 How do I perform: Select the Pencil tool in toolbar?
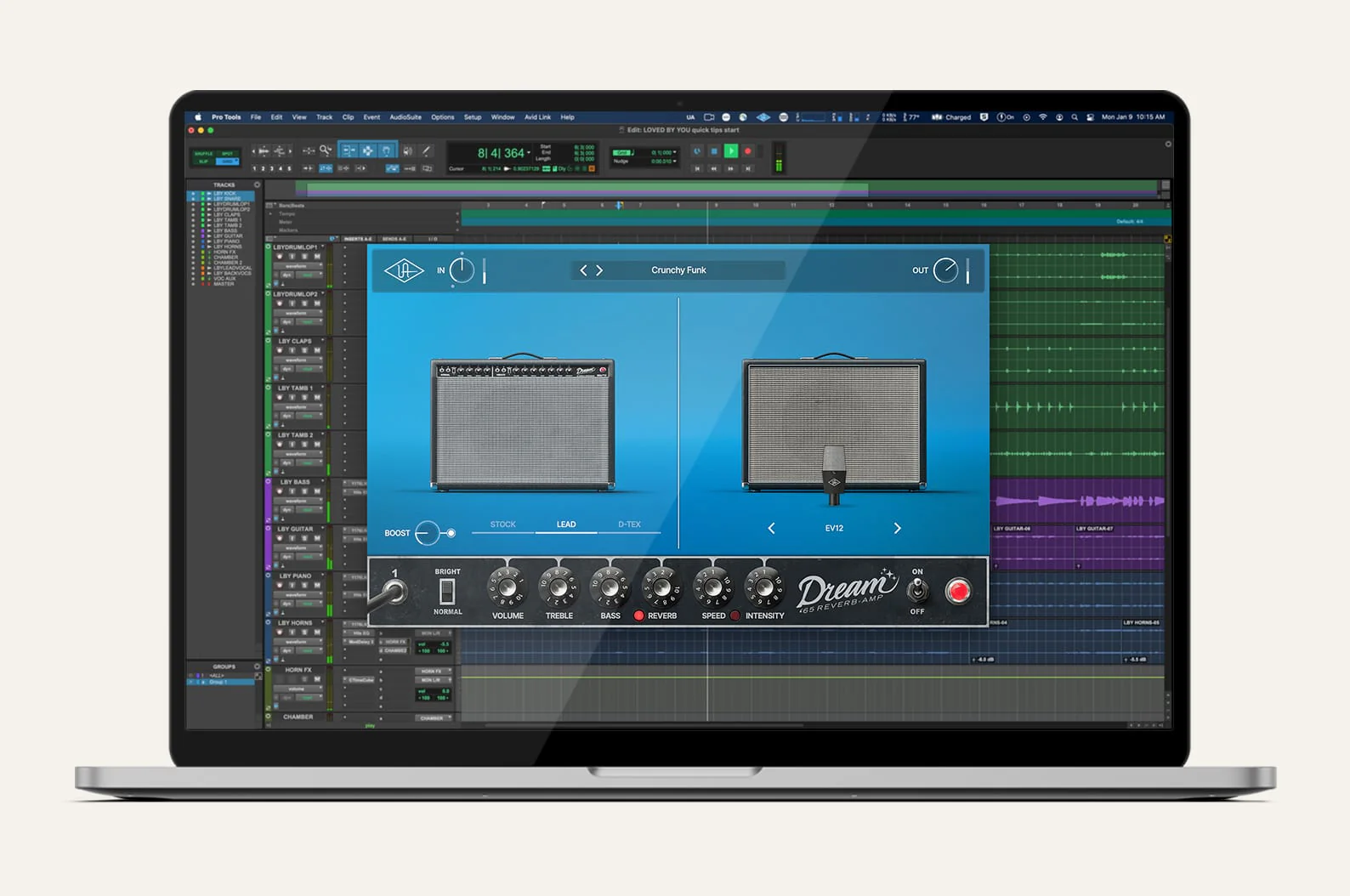(x=427, y=150)
